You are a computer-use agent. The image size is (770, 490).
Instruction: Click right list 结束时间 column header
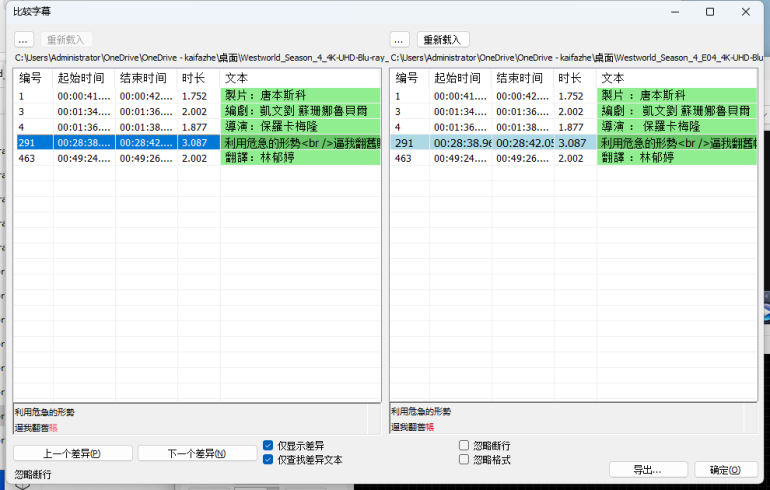[523, 78]
